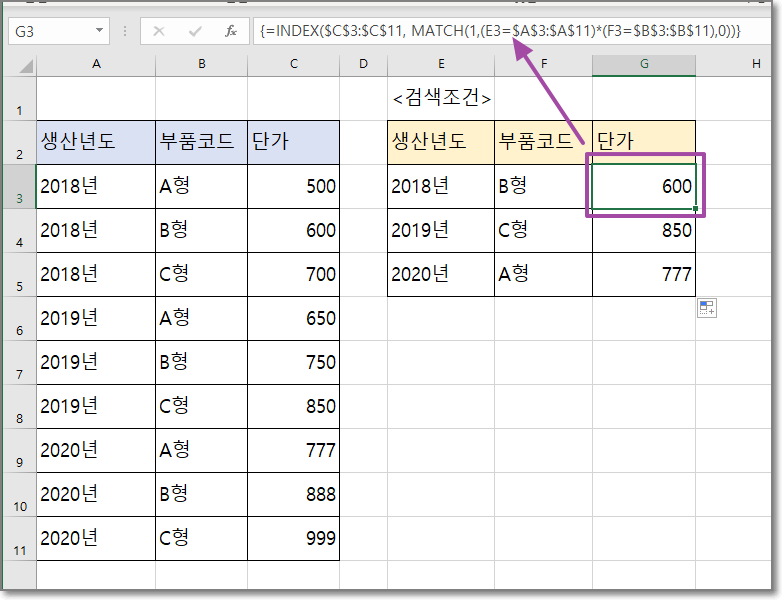Click 단가 header in cell G2
This screenshot has width=782, height=600.
[x=644, y=142]
